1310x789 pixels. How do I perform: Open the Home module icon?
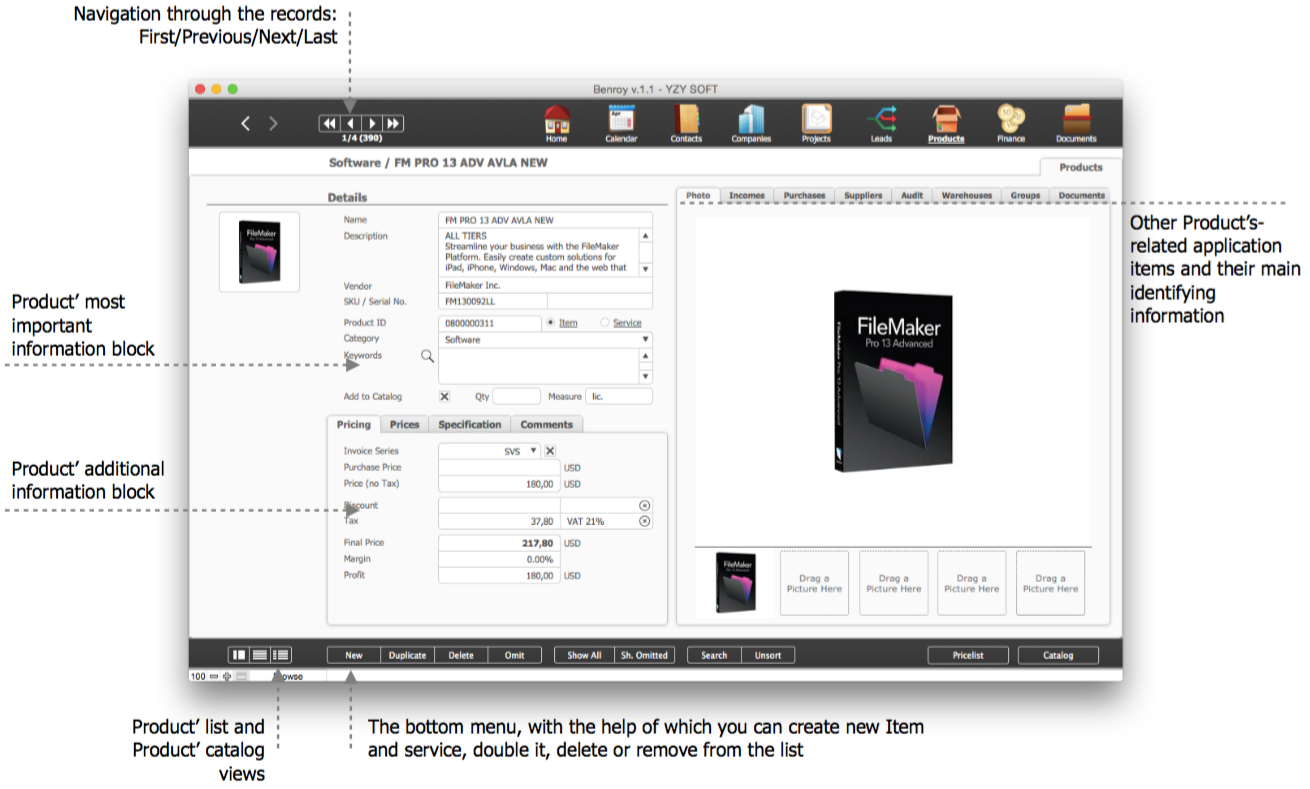pyautogui.click(x=557, y=120)
